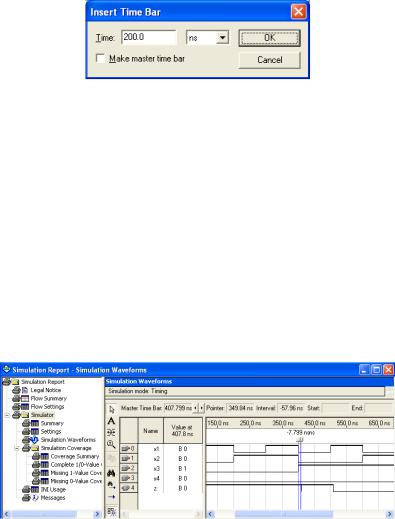Screen dimensions: 395x519
Task: Click the Value at 407.8 ns header
Action: 183,430
